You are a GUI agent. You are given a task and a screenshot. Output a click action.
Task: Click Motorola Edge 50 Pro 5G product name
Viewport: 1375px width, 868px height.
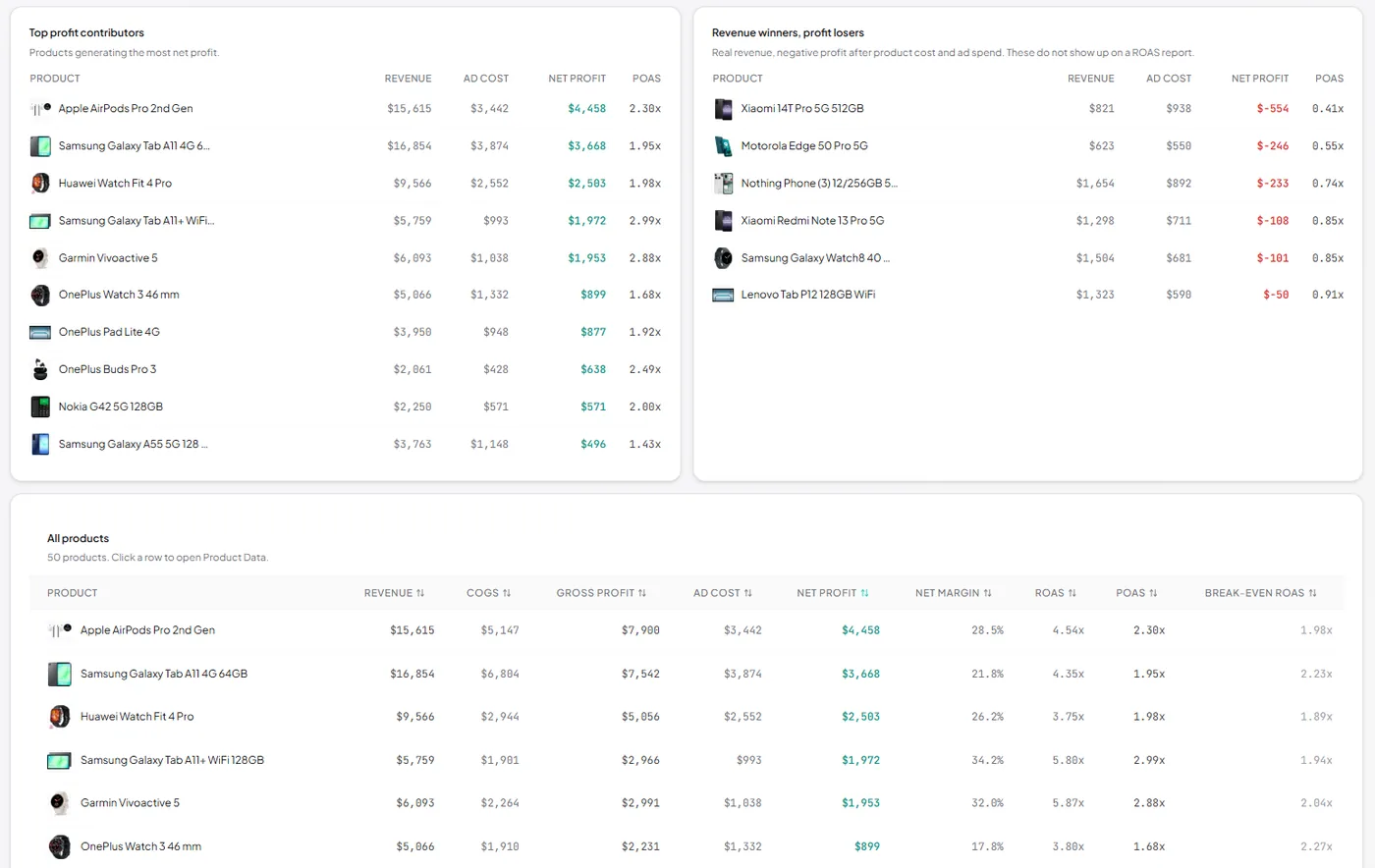[x=804, y=146]
